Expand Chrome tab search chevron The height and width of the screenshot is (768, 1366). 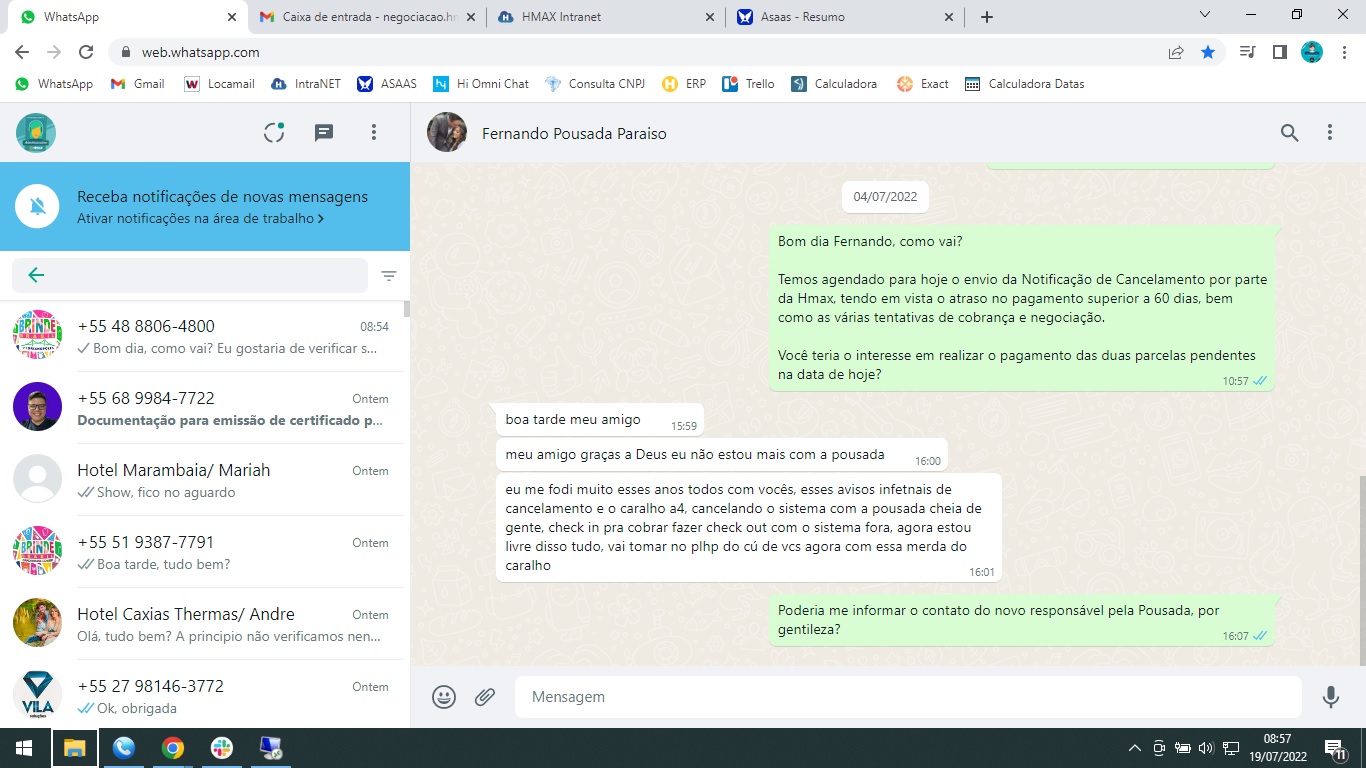[1205, 16]
